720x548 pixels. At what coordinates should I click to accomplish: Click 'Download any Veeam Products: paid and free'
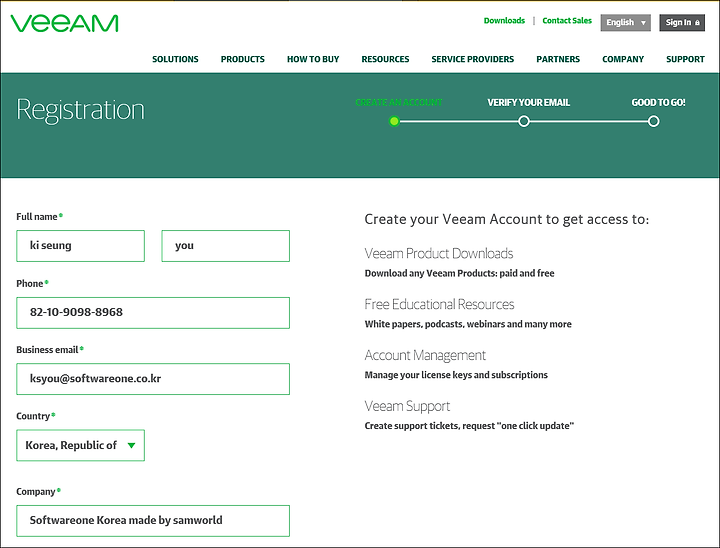point(459,273)
